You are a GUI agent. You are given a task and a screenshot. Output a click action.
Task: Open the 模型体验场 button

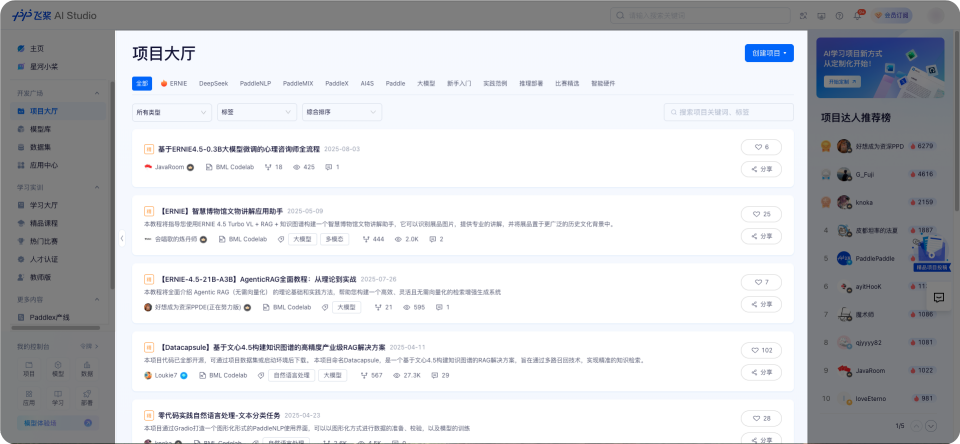(x=58, y=423)
